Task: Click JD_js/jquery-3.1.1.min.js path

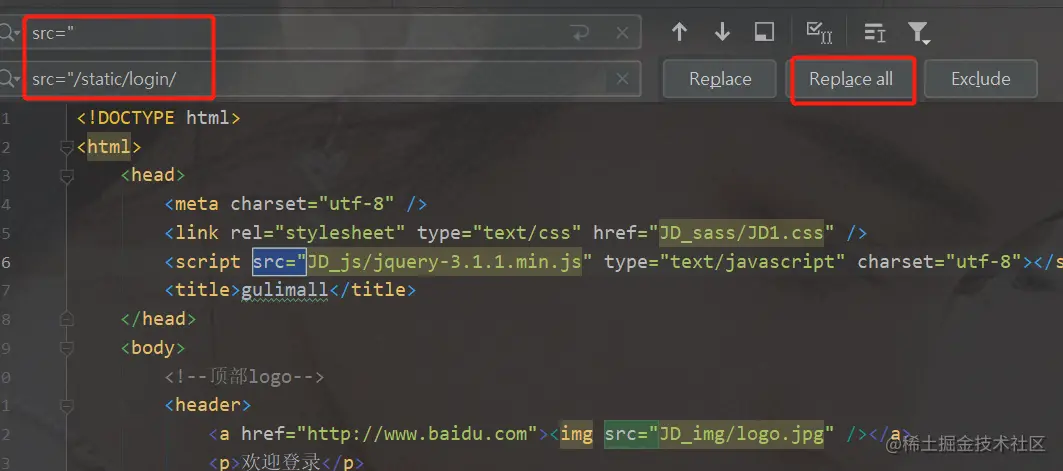Action: (x=445, y=262)
